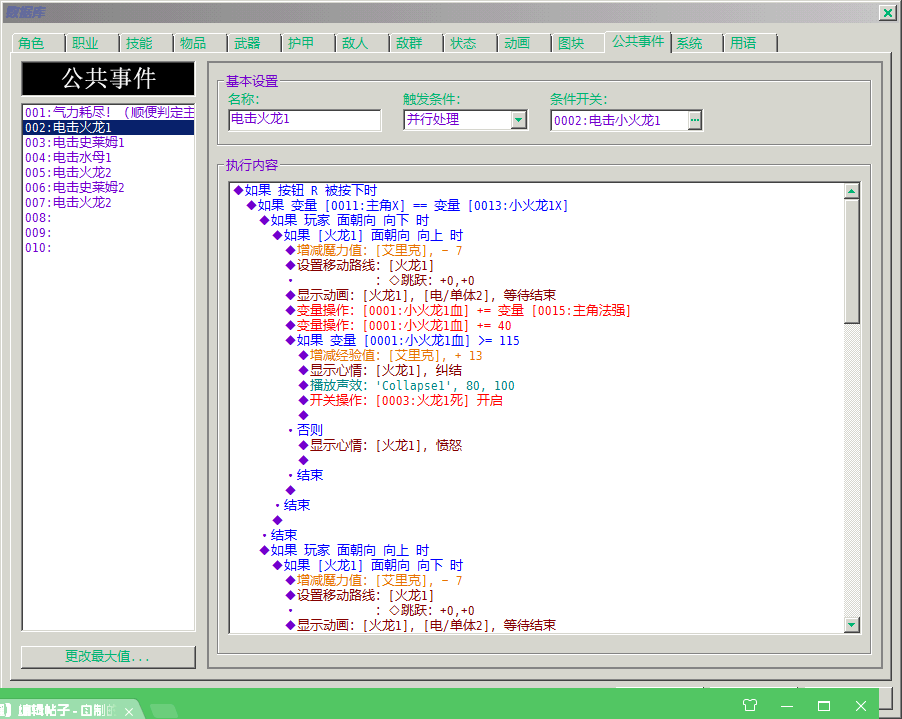Click the scrollbar thumb of 执行内容
The height and width of the screenshot is (719, 902).
(x=851, y=261)
